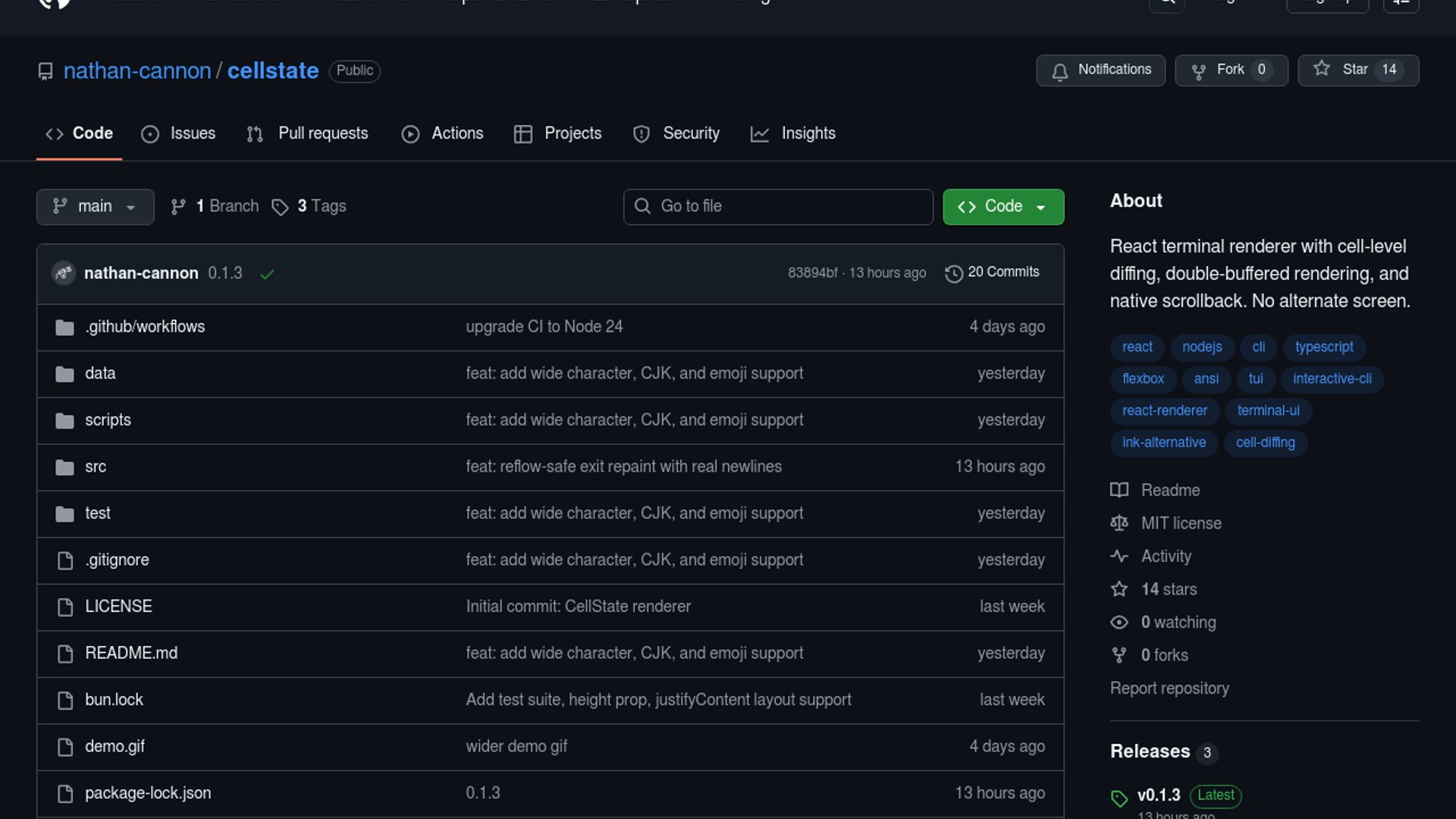Screen dimensions: 1456x819
Task: Open the README.md file
Action: pyautogui.click(x=131, y=653)
